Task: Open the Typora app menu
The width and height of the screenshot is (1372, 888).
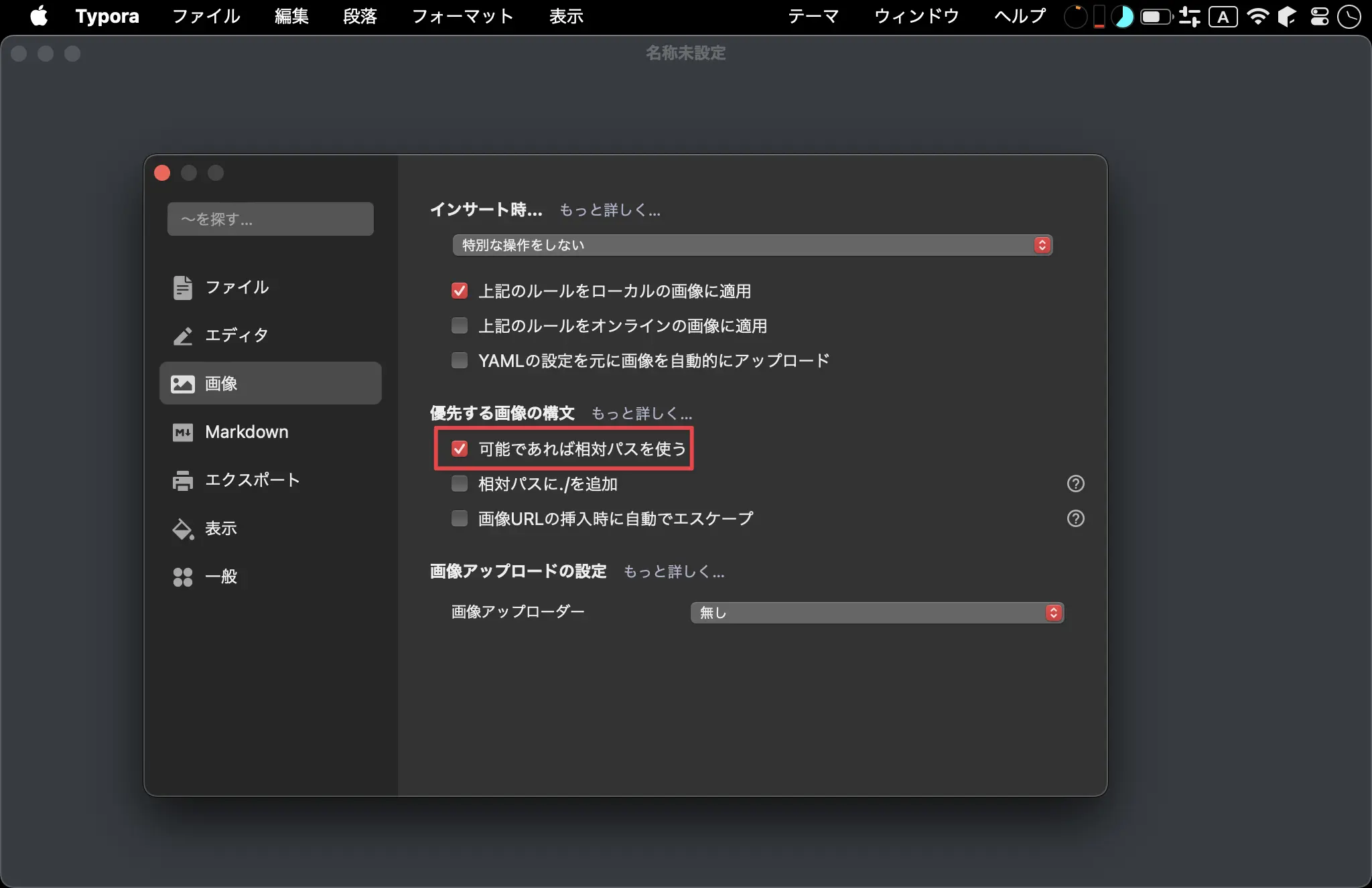Action: (x=107, y=16)
